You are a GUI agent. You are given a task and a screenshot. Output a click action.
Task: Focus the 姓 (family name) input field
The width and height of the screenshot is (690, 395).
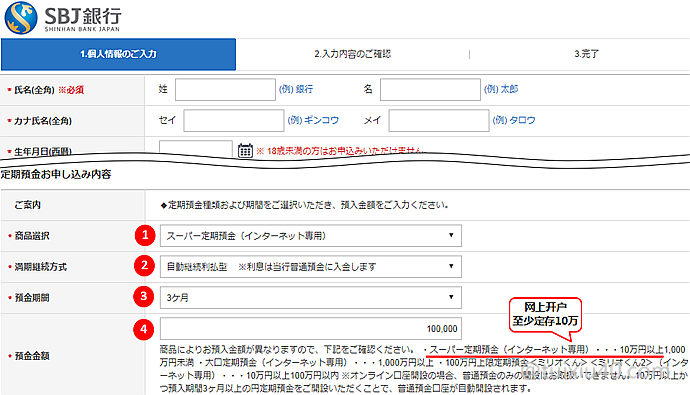[225, 89]
